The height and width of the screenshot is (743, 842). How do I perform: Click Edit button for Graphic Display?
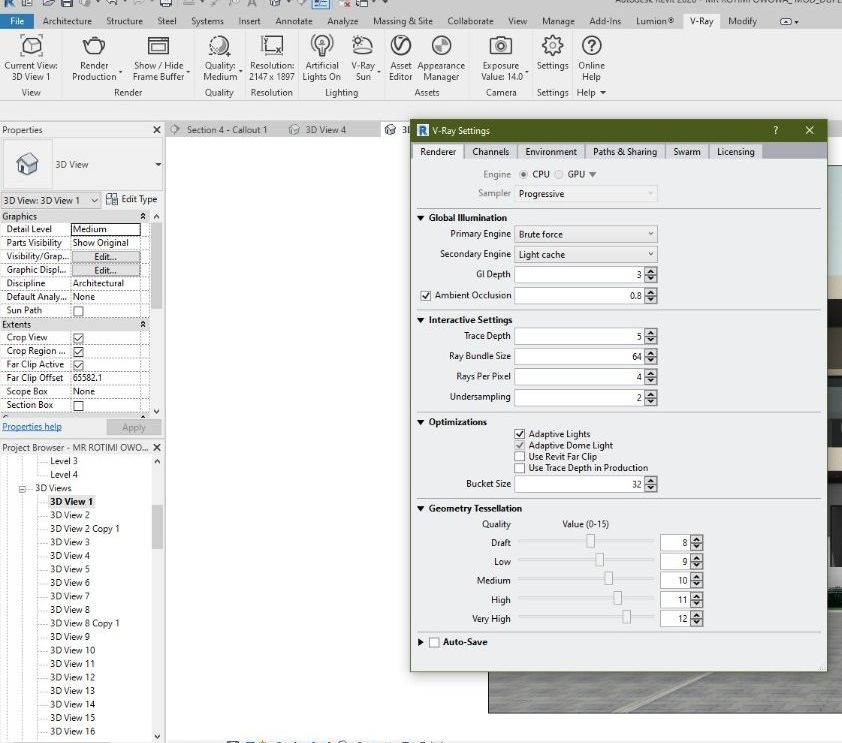pyautogui.click(x=105, y=271)
